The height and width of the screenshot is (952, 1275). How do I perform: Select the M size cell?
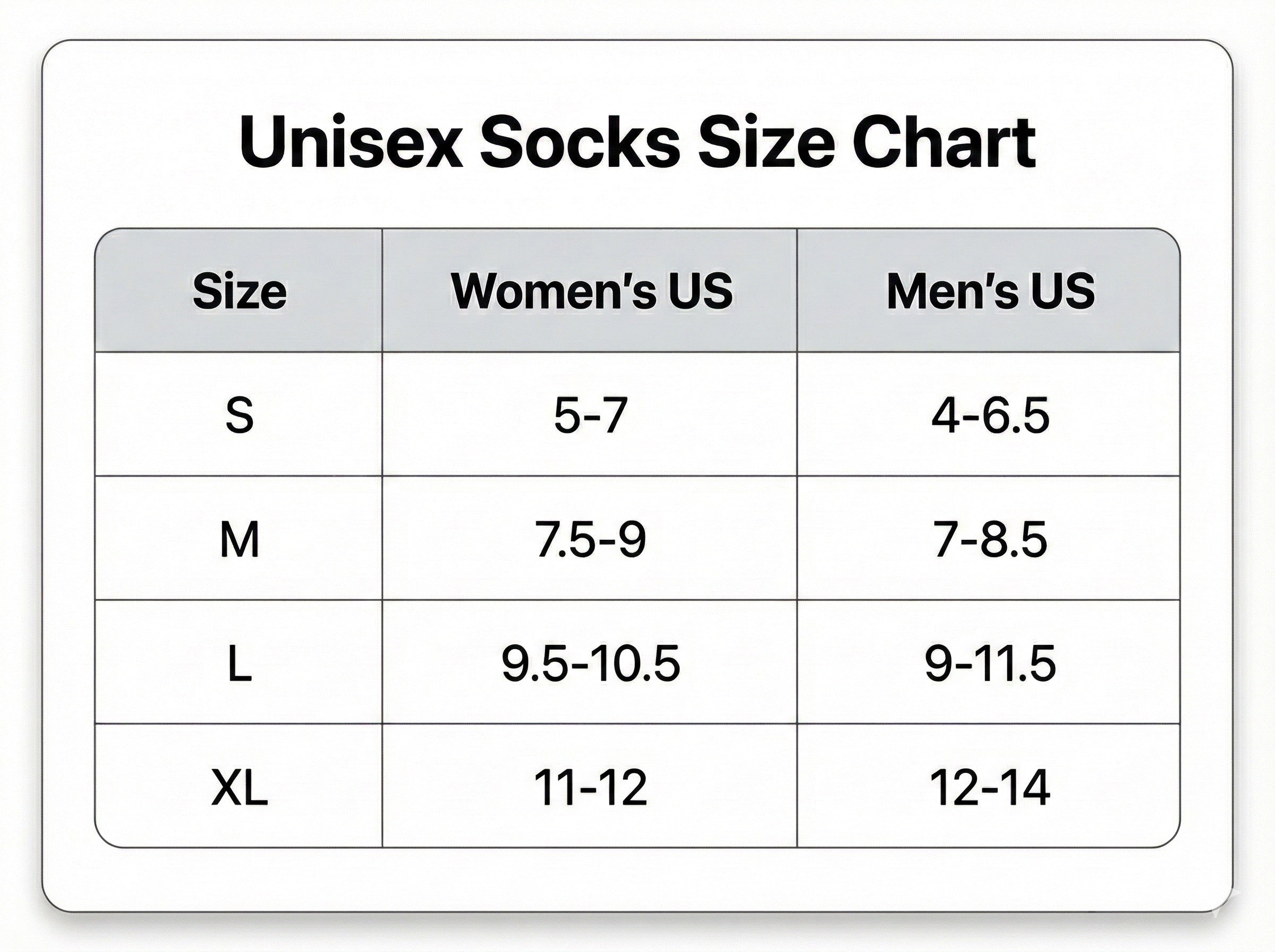click(x=239, y=540)
